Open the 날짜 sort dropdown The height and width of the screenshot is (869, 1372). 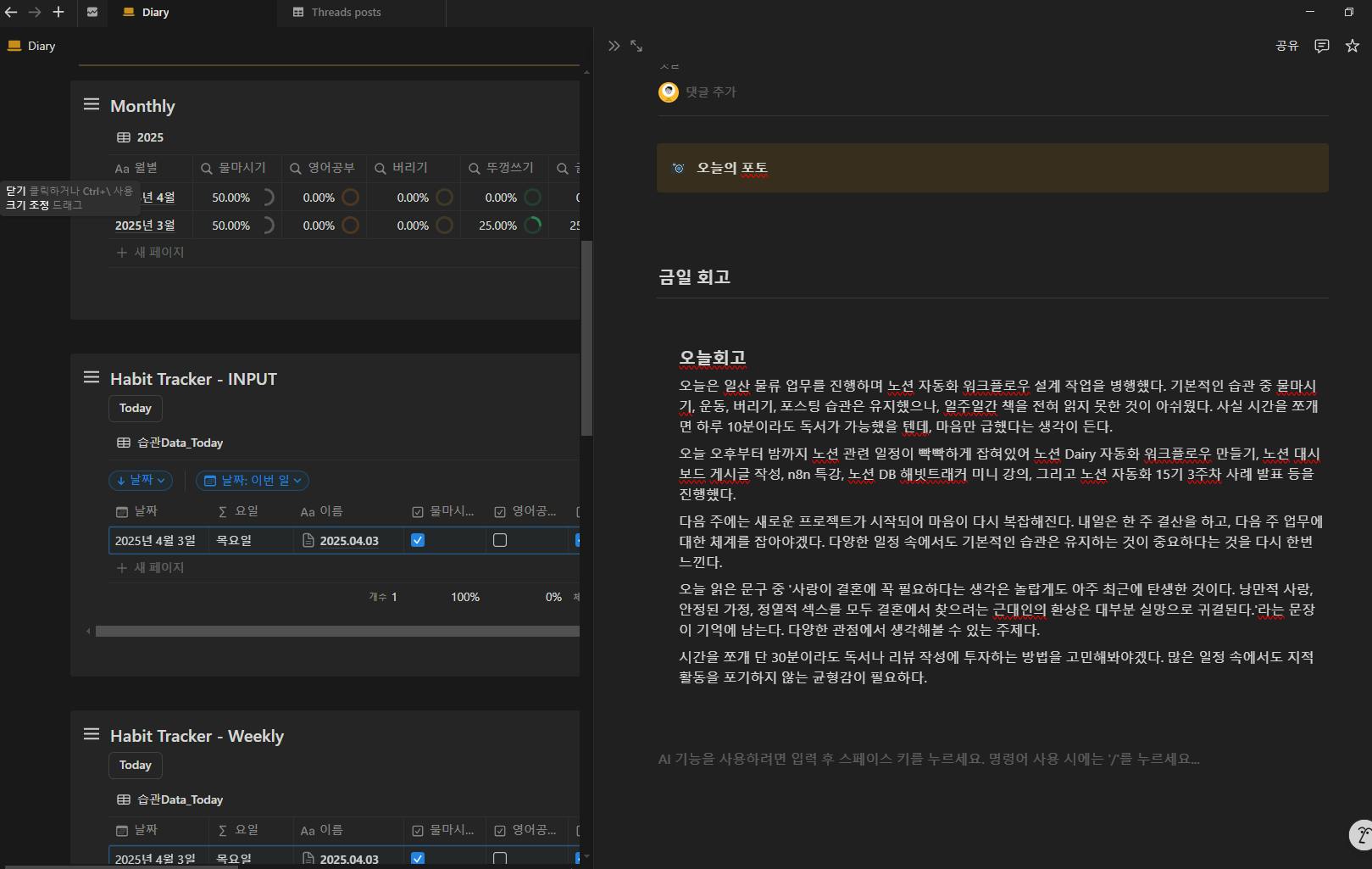[x=141, y=481]
